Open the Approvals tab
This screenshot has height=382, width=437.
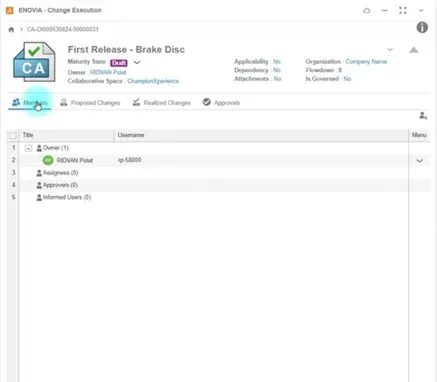221,103
